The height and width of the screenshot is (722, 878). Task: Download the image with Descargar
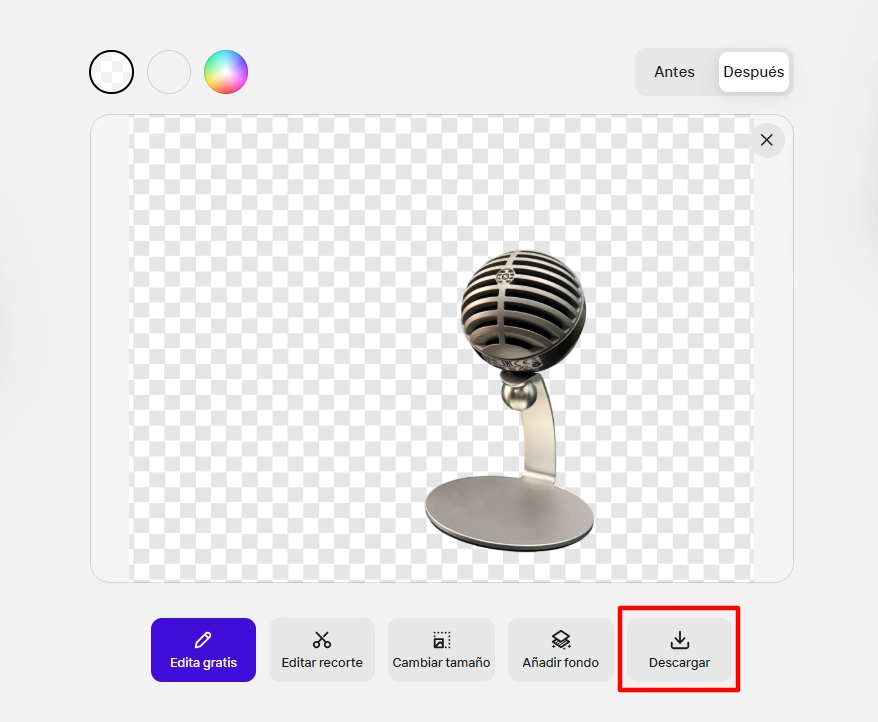click(x=679, y=650)
